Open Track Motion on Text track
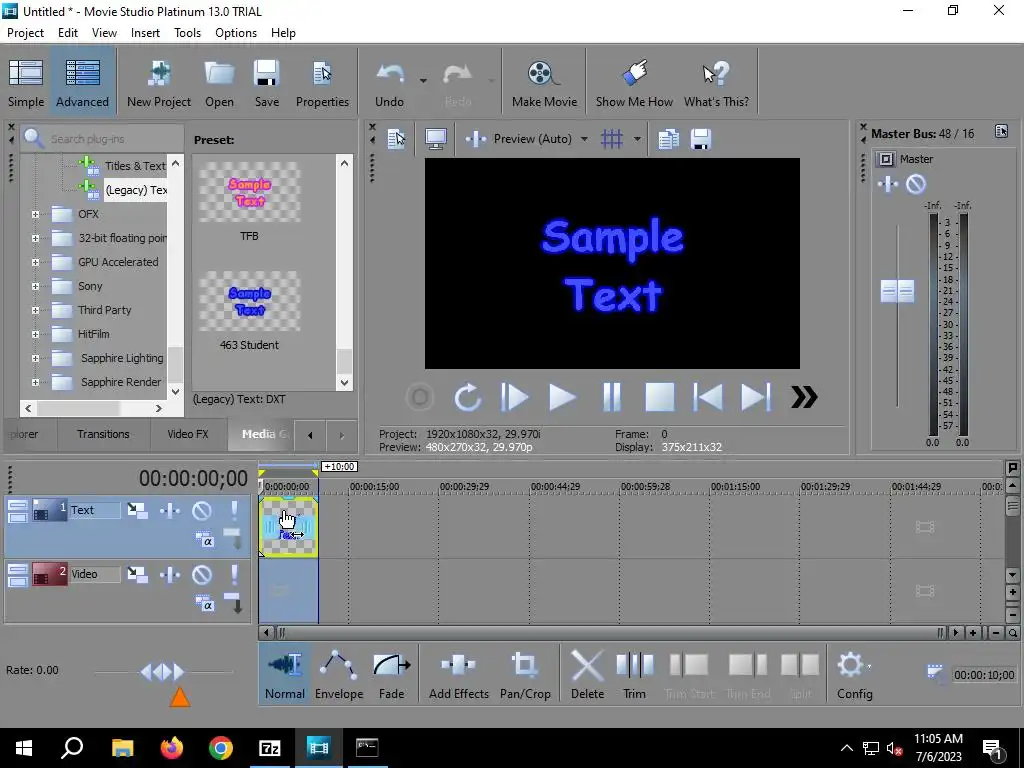 (137, 510)
